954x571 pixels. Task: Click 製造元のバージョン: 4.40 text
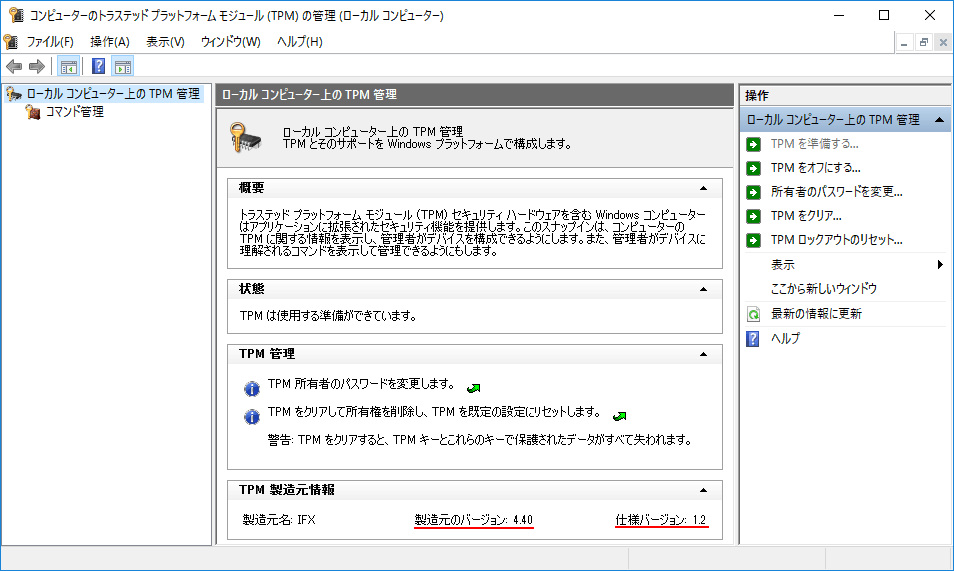coord(473,520)
